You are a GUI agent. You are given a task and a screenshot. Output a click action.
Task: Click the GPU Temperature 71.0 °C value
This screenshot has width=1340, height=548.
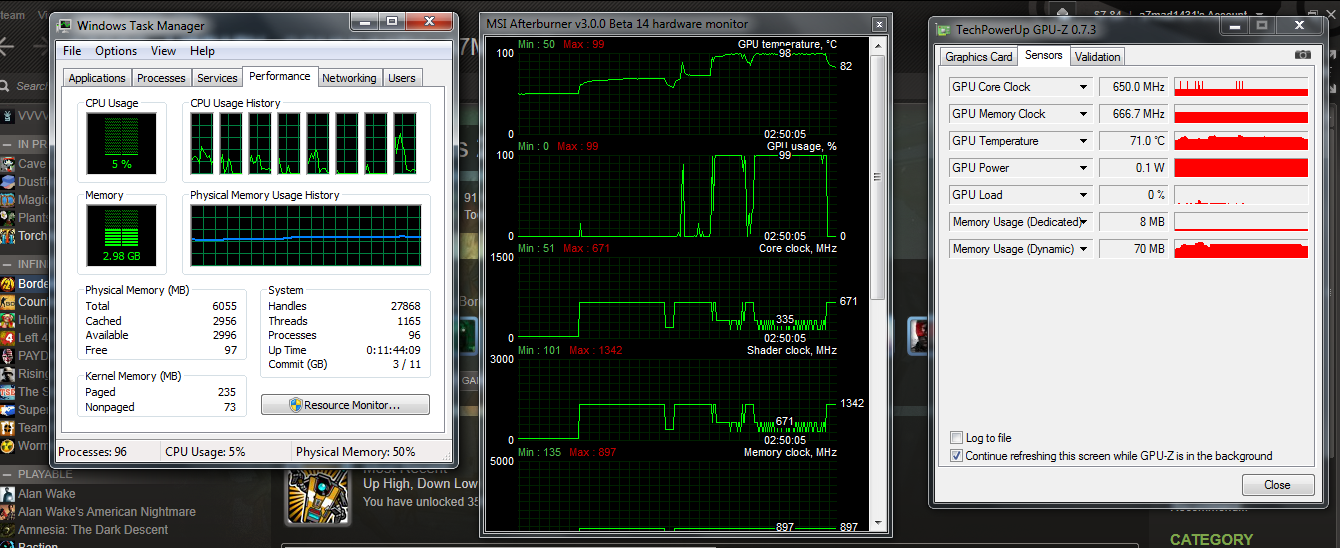1134,141
